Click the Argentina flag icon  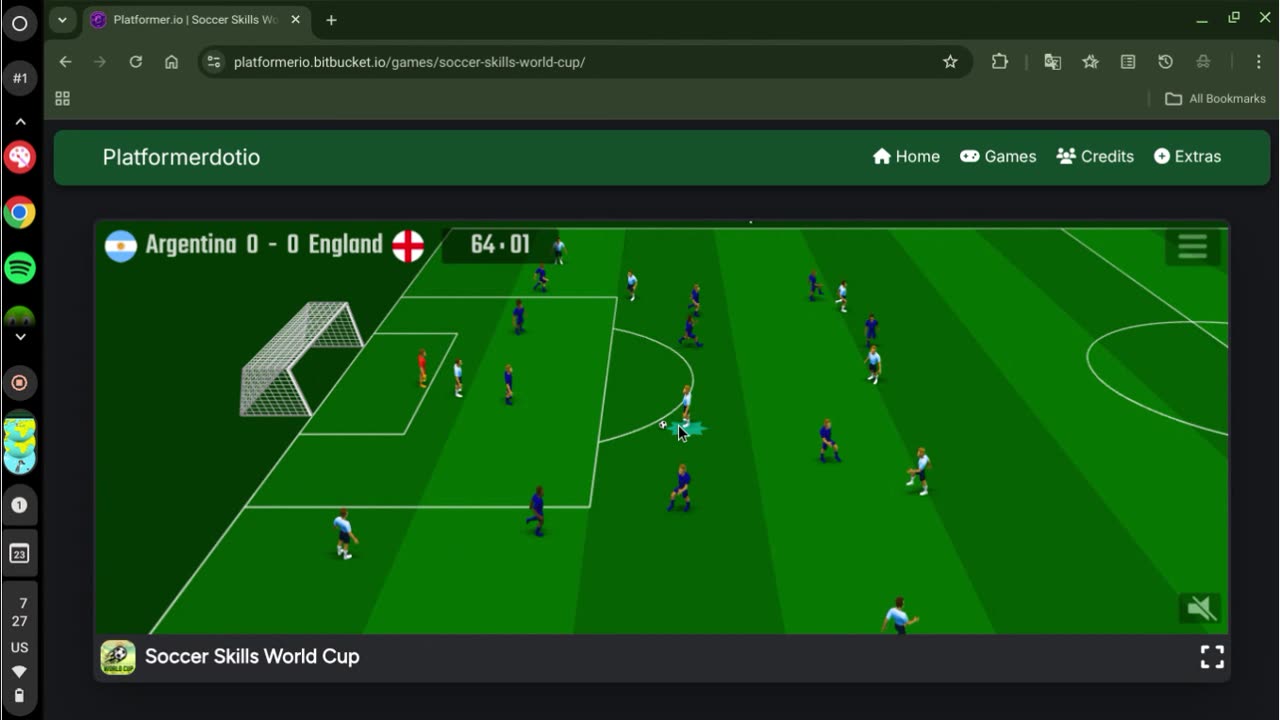[x=120, y=246]
